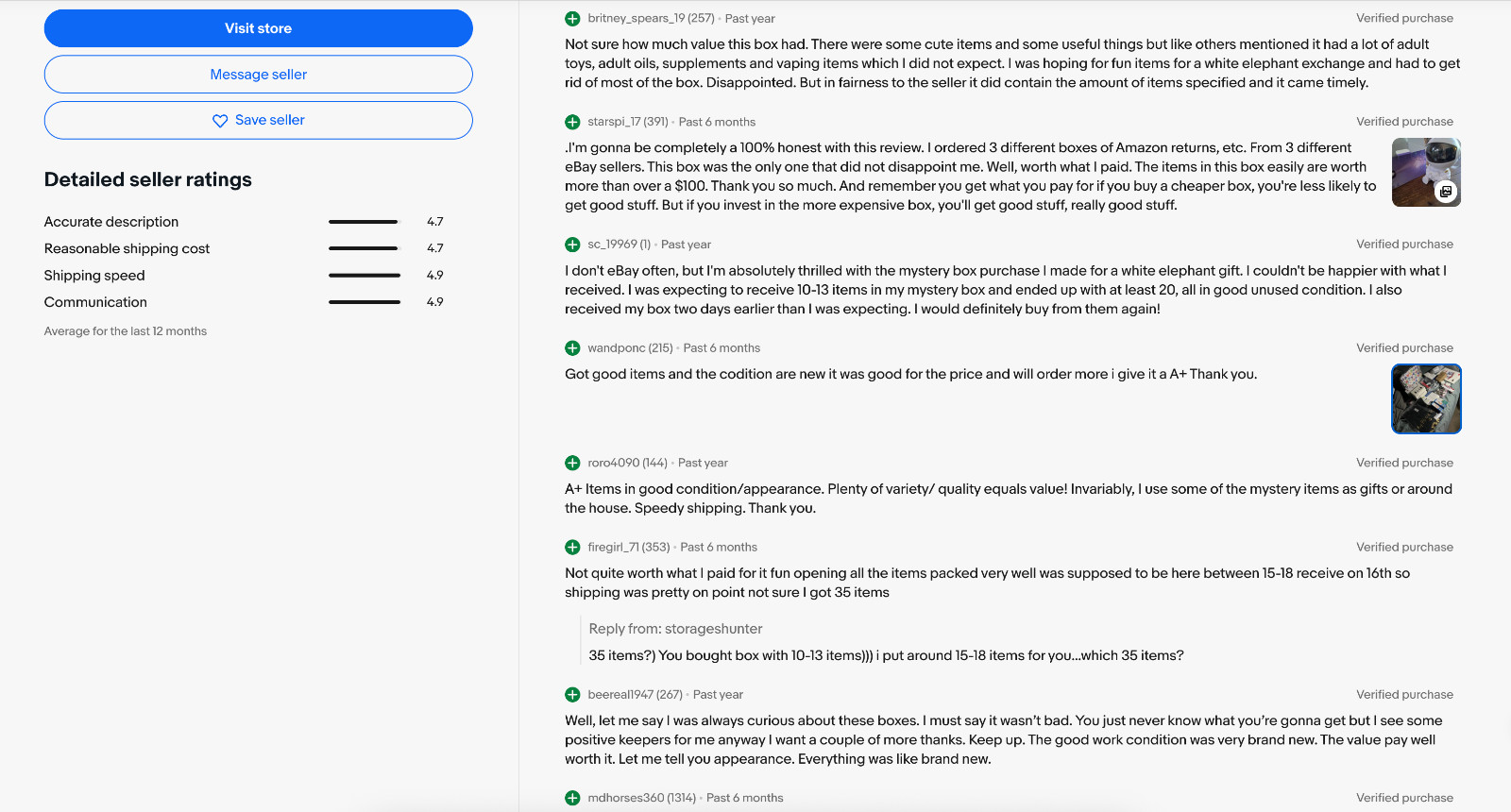Open britney_spears_19 user profile
1511x812 pixels.
click(x=636, y=19)
